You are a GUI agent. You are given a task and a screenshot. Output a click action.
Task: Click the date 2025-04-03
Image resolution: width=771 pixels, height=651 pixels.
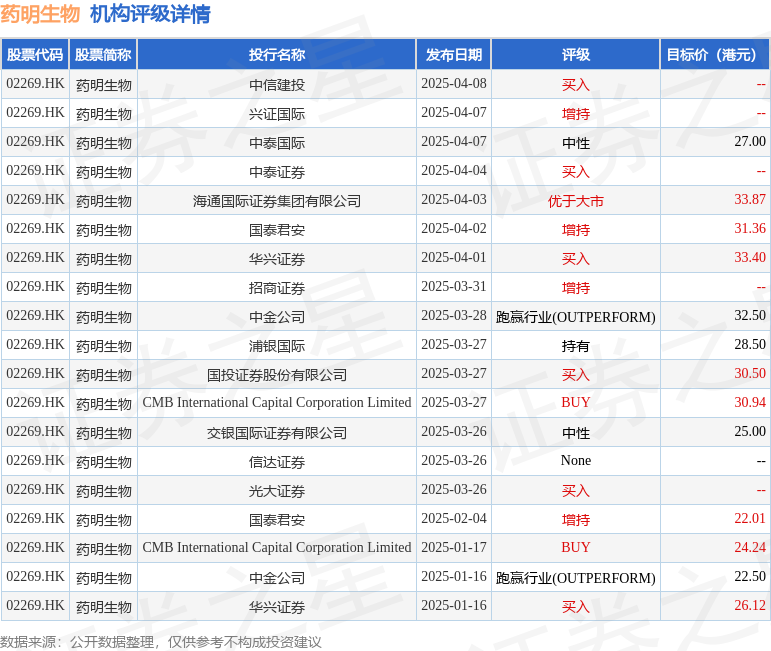pos(454,200)
